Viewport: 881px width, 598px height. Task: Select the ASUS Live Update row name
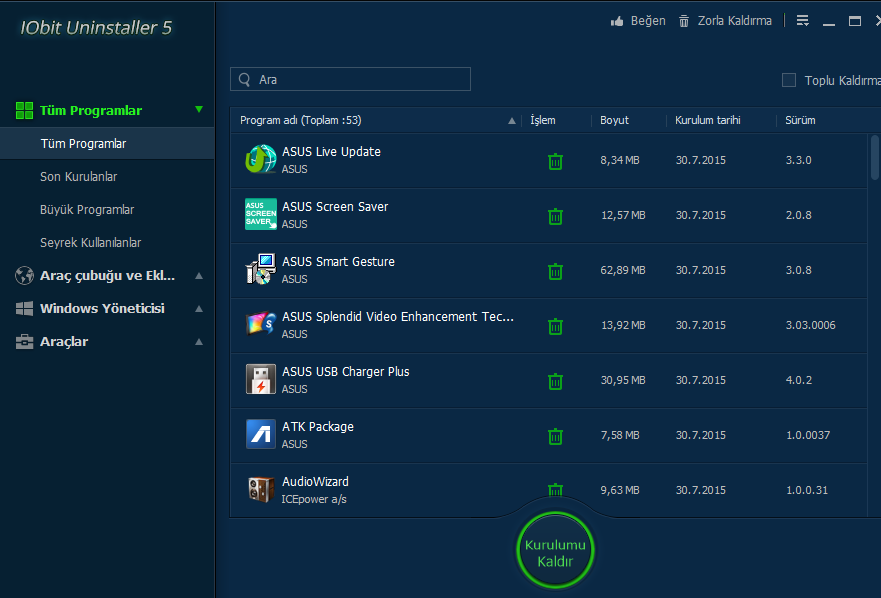(x=331, y=152)
